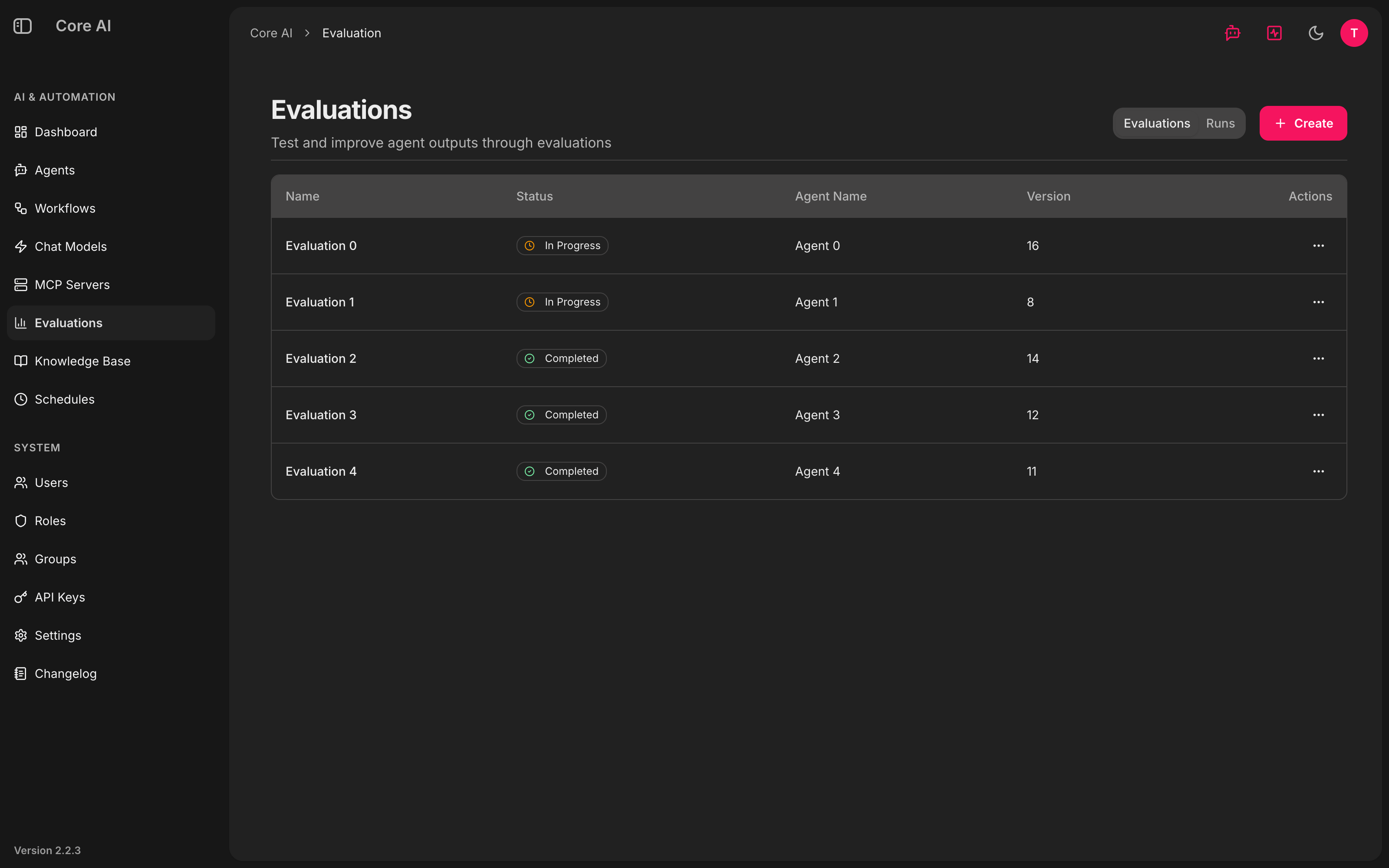Open the pink chatbot icon in header
Viewport: 1389px width, 868px height.
[1232, 33]
